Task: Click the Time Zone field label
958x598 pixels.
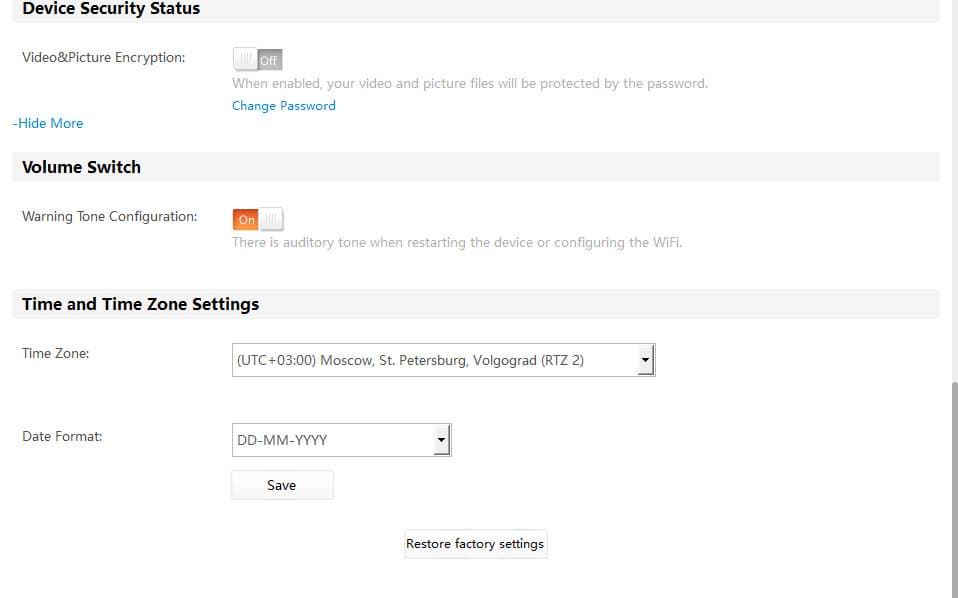Action: [56, 353]
